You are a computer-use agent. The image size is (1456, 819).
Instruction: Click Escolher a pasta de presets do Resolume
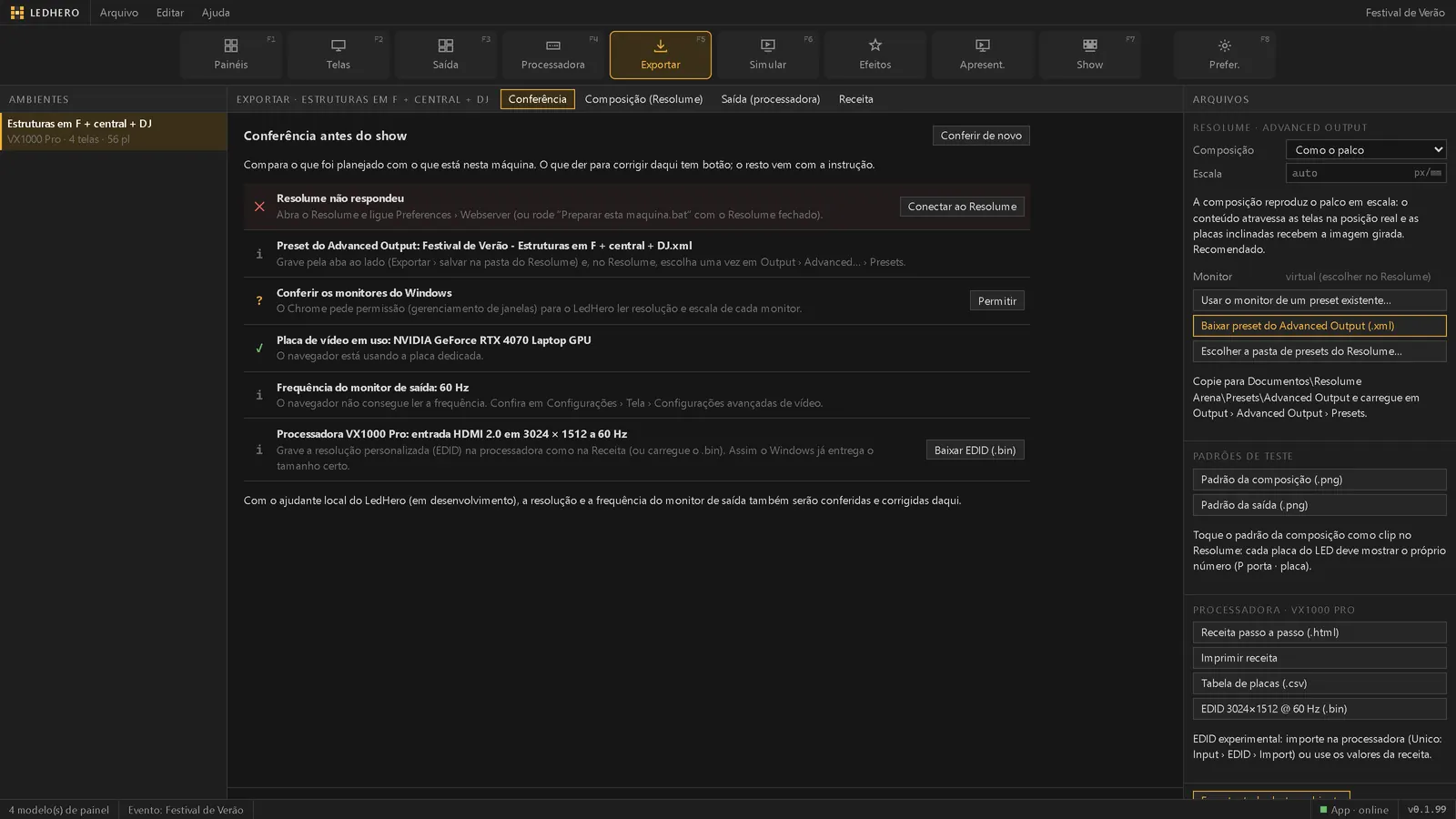[1319, 351]
